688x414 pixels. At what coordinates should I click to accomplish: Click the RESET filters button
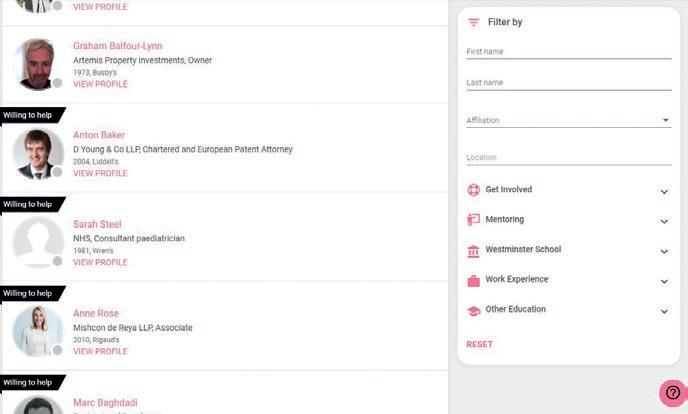click(x=480, y=344)
